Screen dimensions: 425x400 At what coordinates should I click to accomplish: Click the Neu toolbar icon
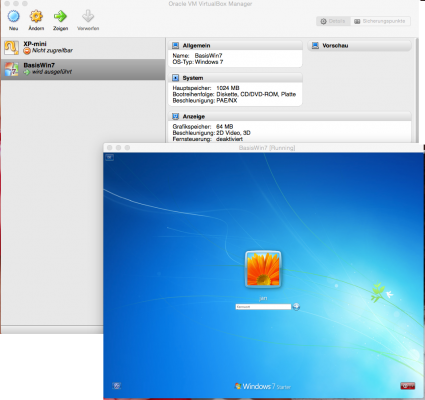pos(14,16)
